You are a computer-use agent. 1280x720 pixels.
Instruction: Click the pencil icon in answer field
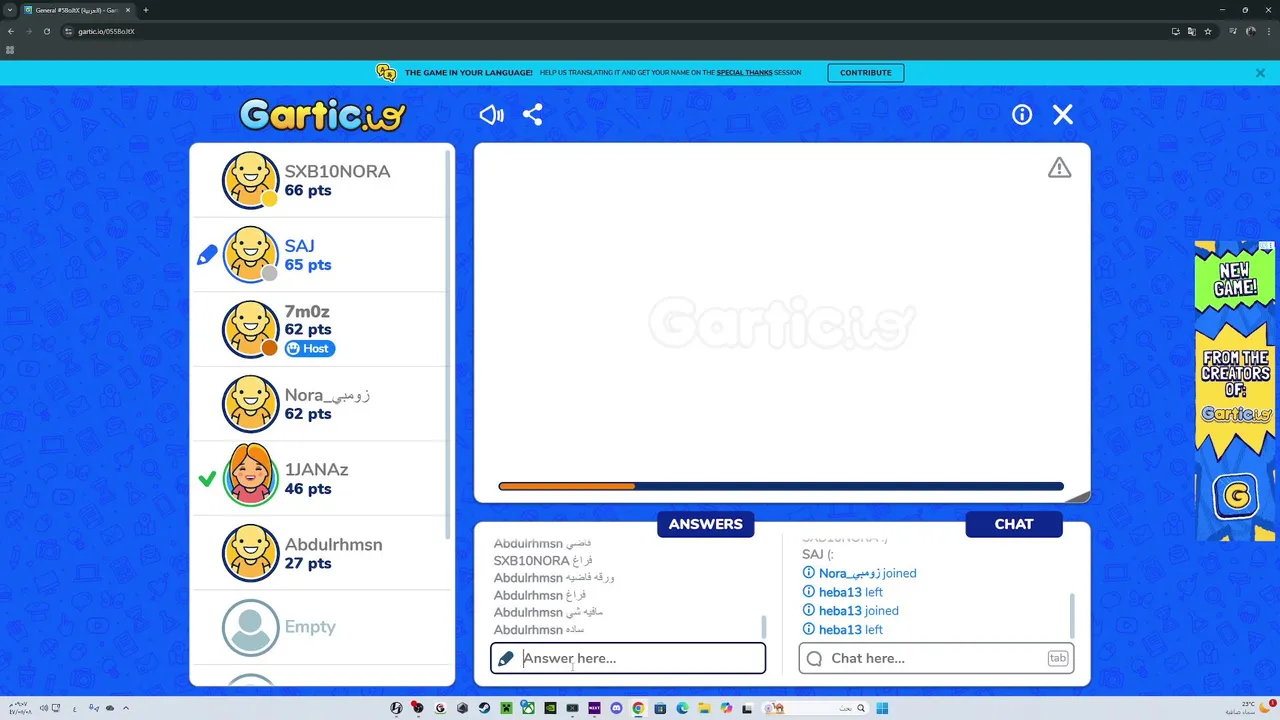506,658
